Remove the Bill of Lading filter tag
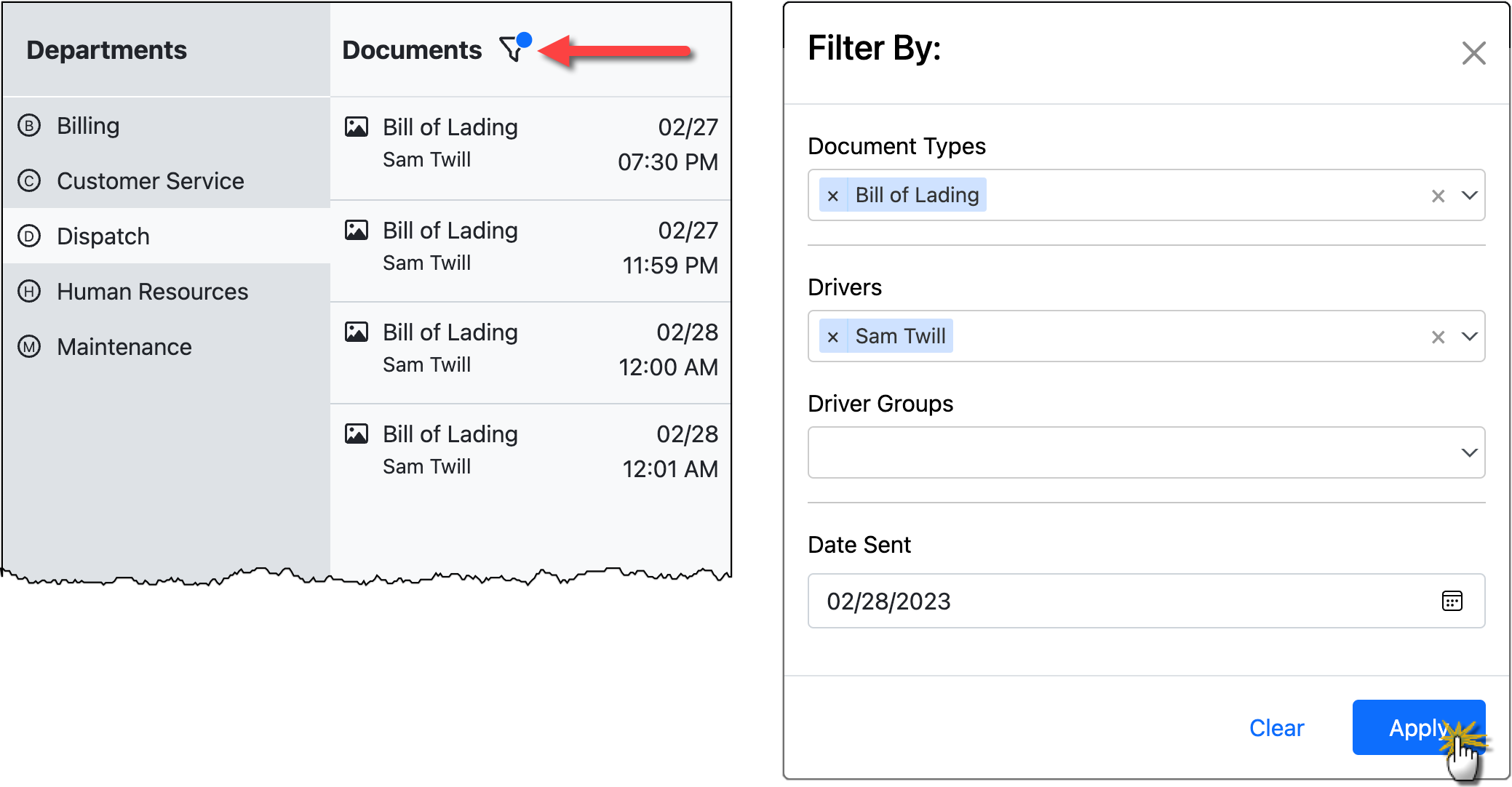1512x787 pixels. [x=832, y=195]
